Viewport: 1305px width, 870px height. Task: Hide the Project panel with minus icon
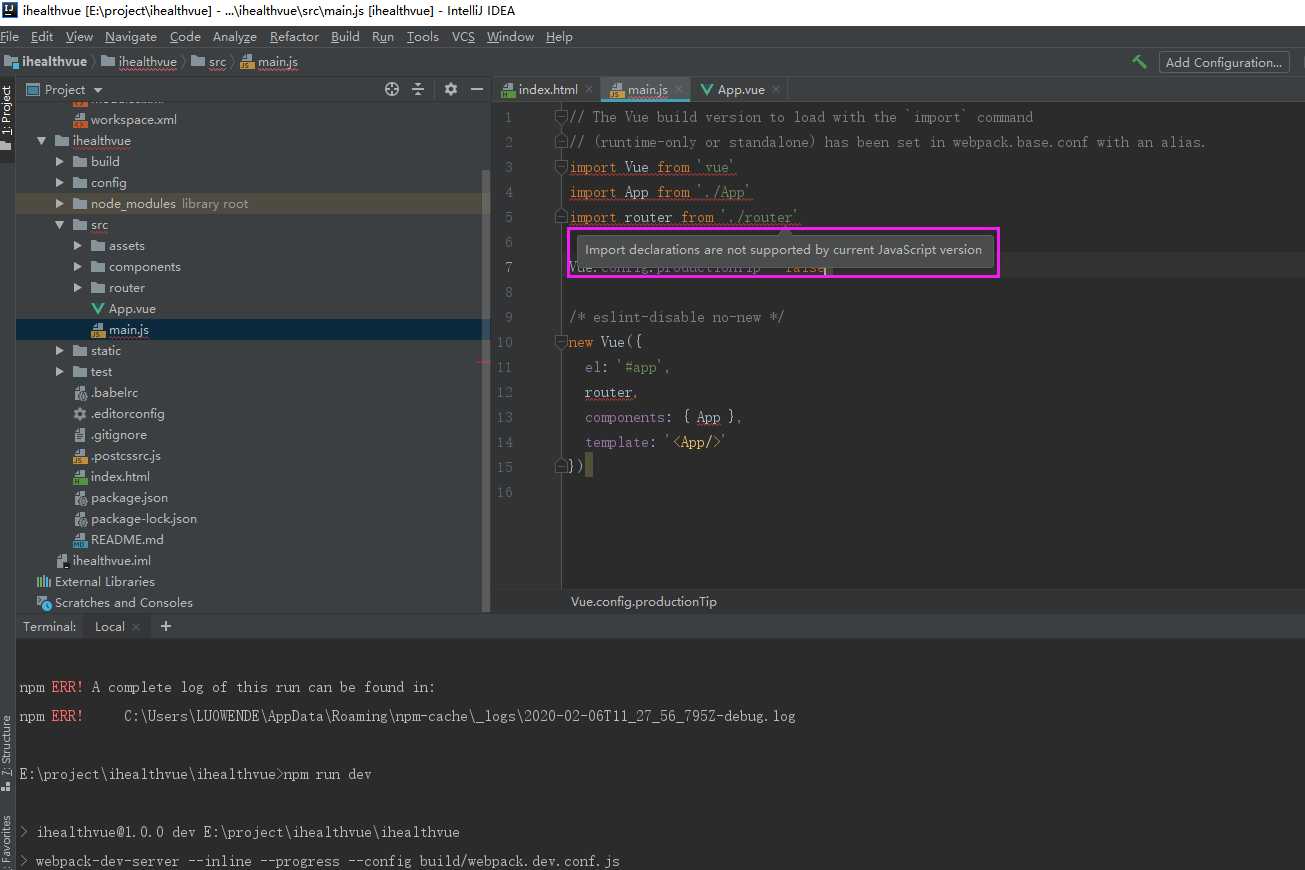click(x=477, y=89)
